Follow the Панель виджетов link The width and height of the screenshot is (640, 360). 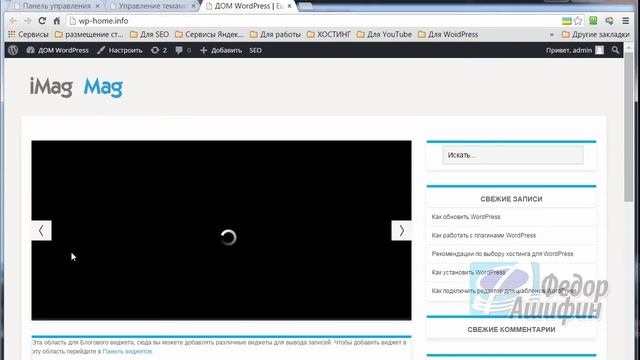[127, 351]
